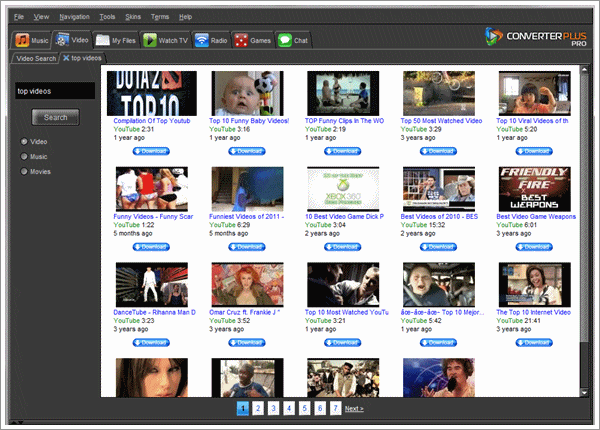Open the Radio wifi icon

point(202,40)
